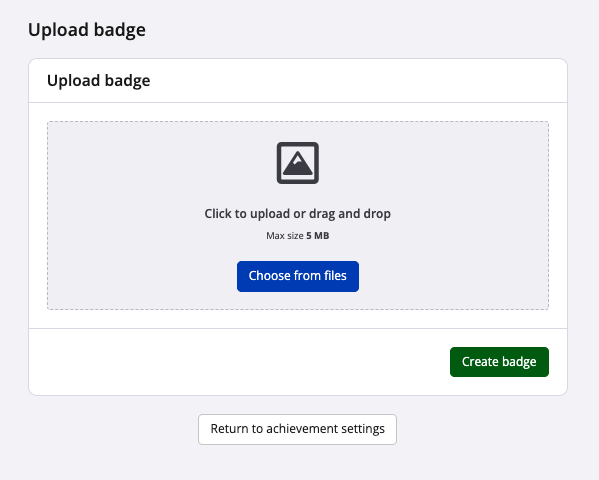
Task: Click the blue Choose from files button
Action: [x=298, y=276]
